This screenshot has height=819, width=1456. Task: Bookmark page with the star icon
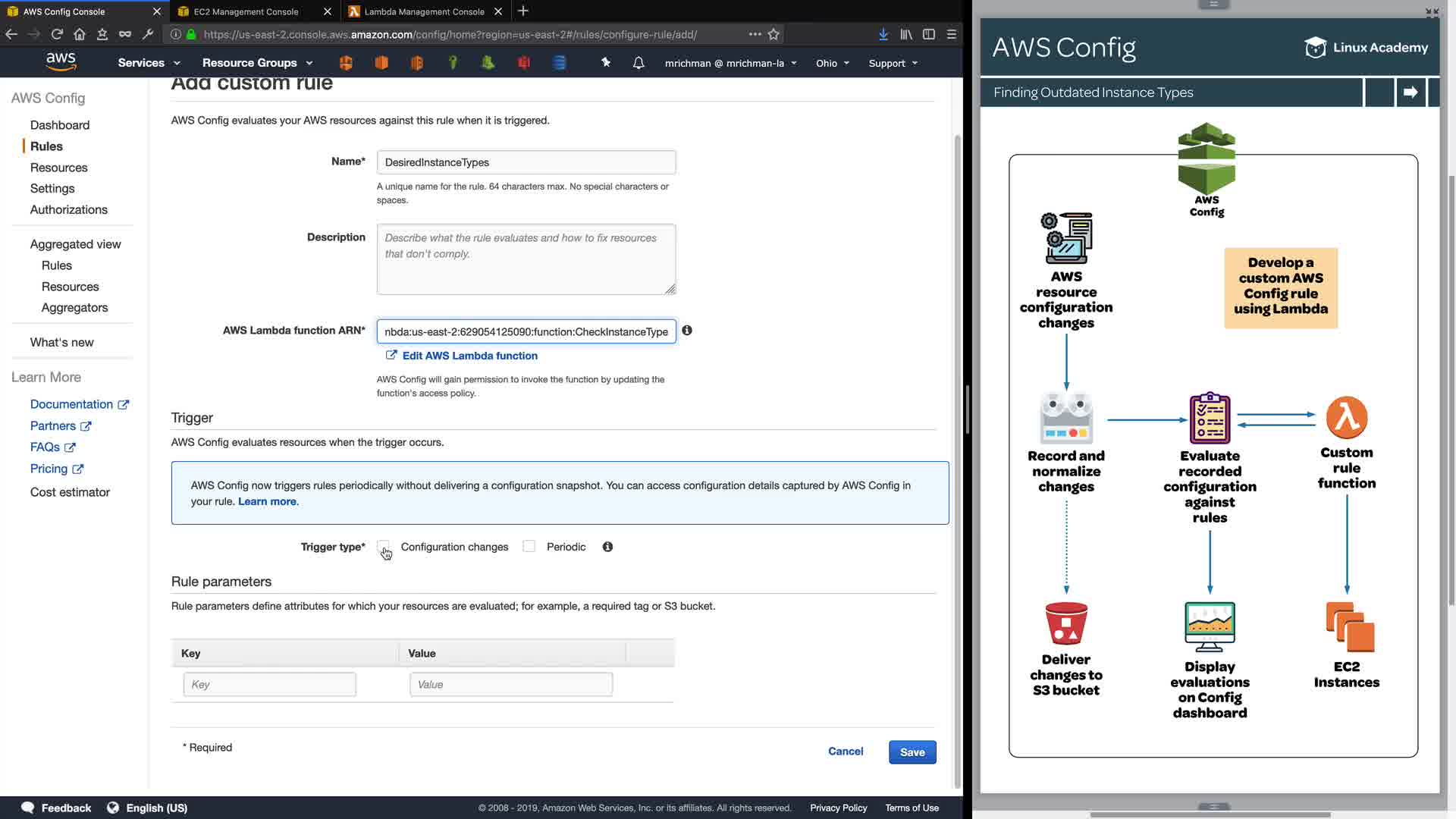coord(773,34)
